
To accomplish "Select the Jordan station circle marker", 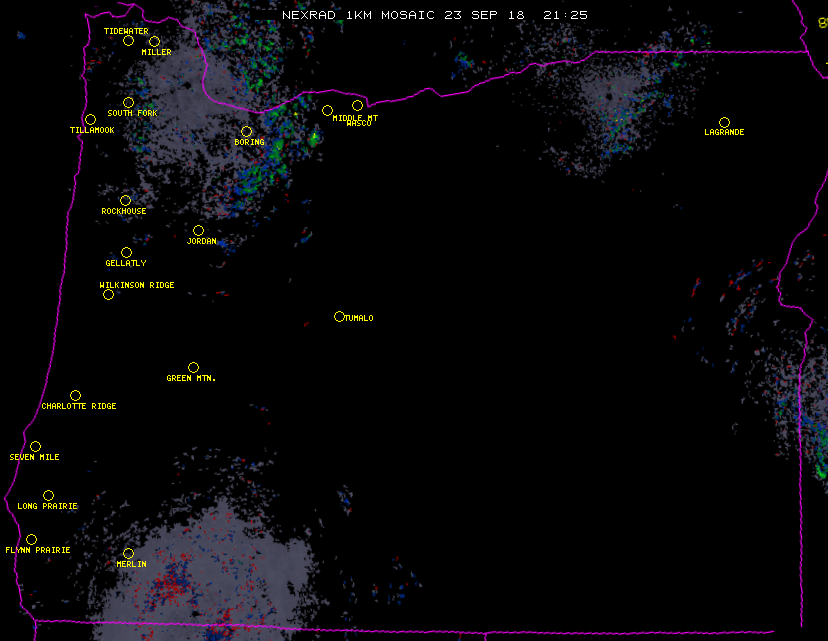I will (198, 230).
